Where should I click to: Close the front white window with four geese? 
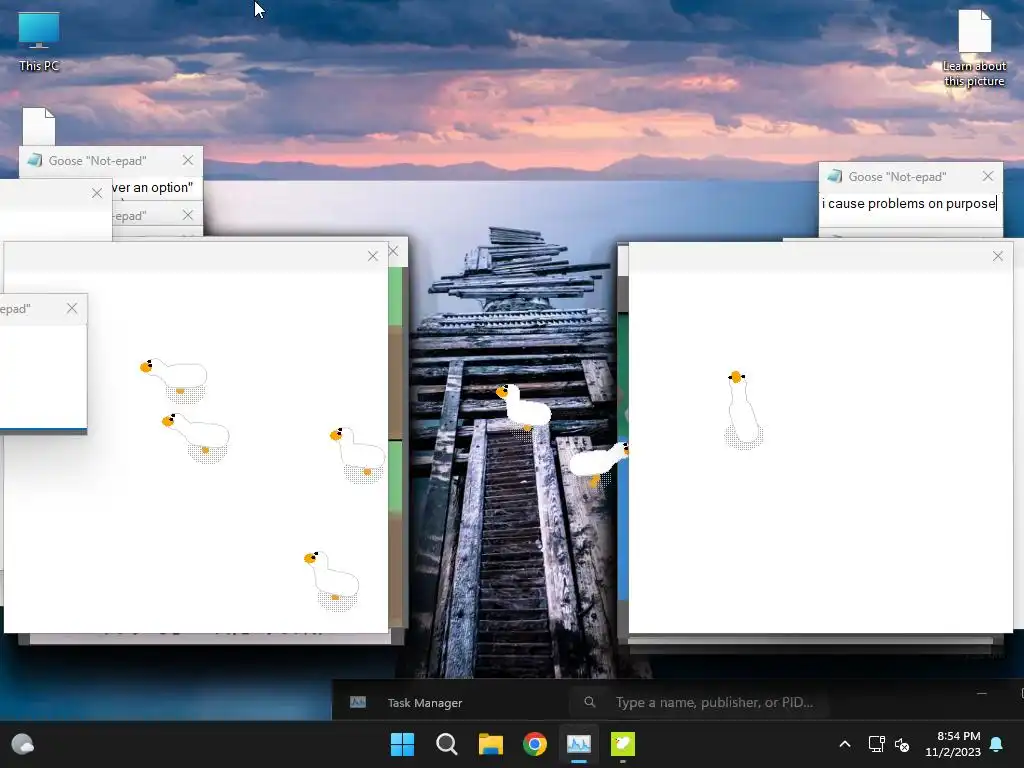pyautogui.click(x=373, y=256)
